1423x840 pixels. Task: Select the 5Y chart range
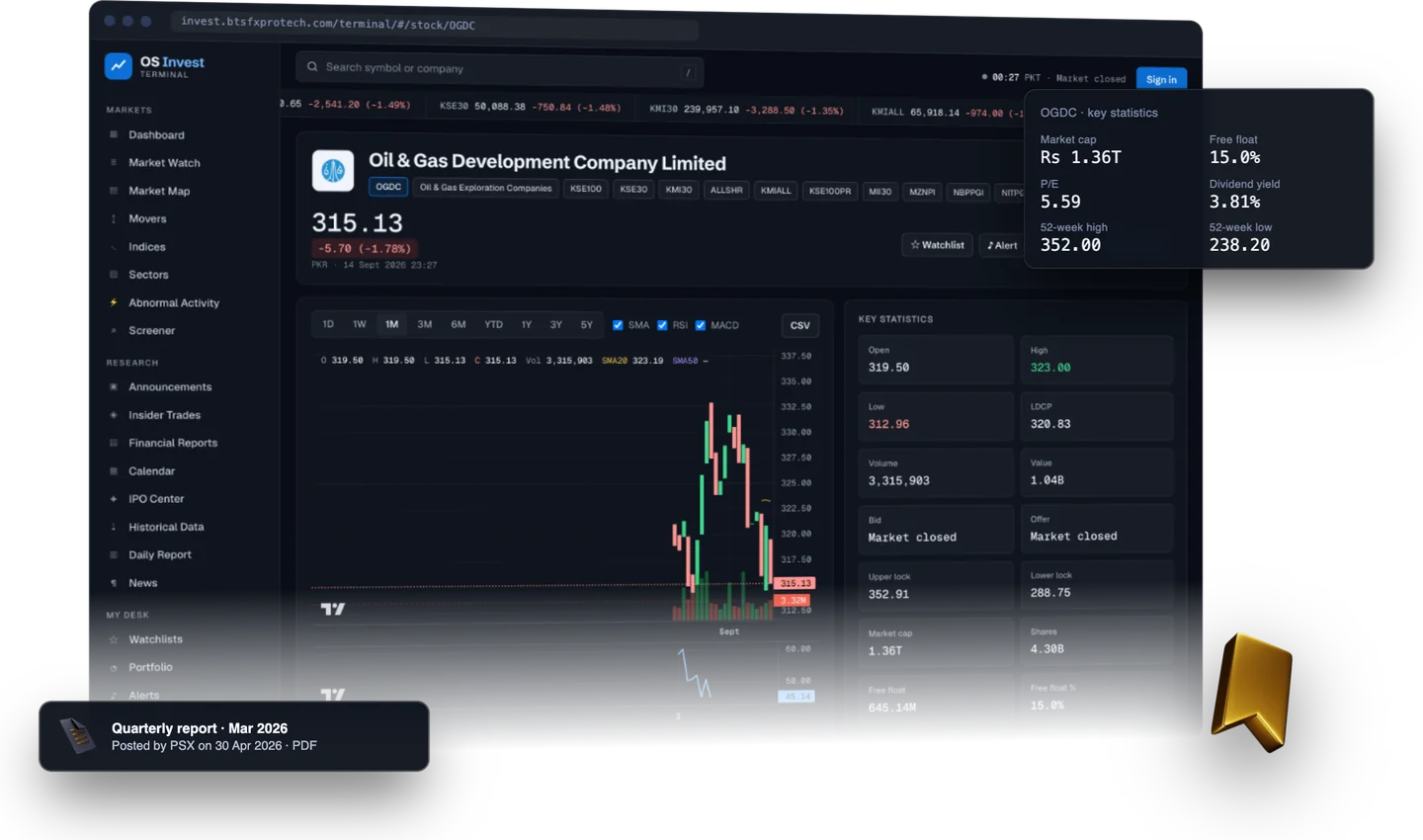pos(587,324)
